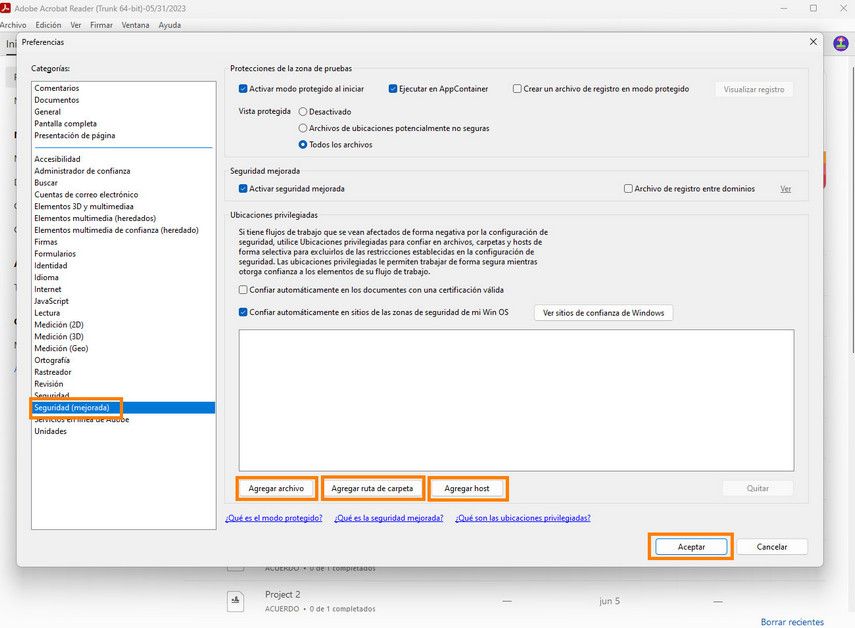Select Comentarios category
855x628 pixels.
tap(57, 88)
